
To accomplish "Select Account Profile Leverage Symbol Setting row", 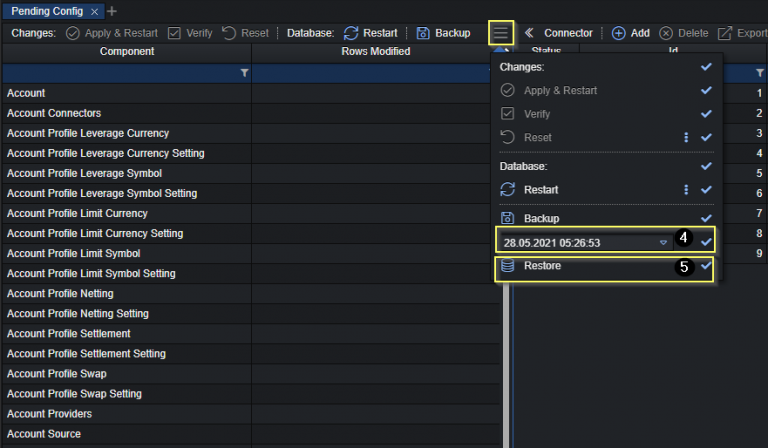I will (251, 193).
